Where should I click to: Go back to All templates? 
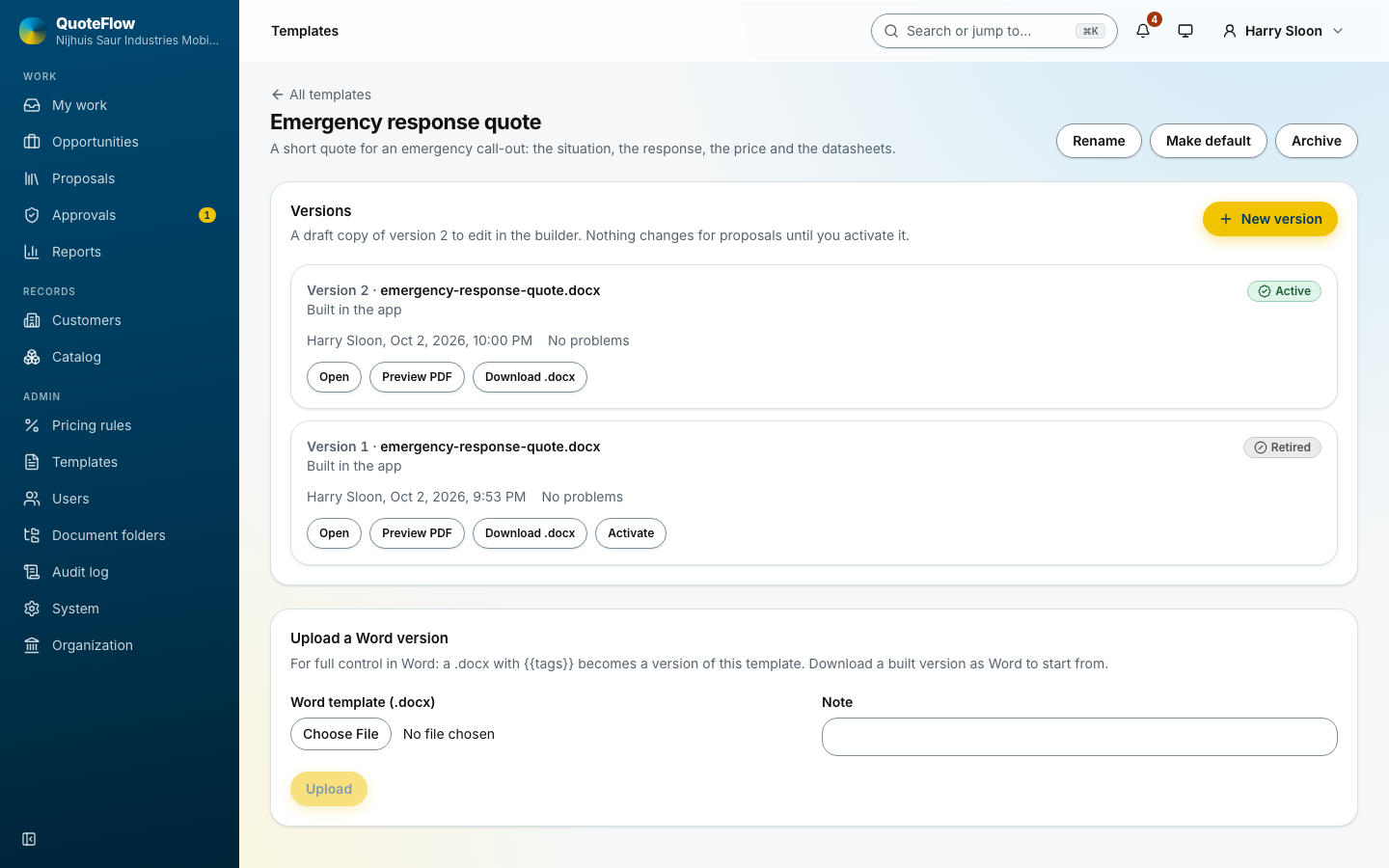pyautogui.click(x=321, y=95)
